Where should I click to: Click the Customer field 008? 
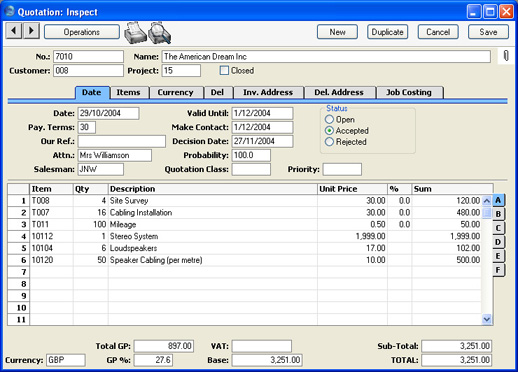(x=88, y=71)
